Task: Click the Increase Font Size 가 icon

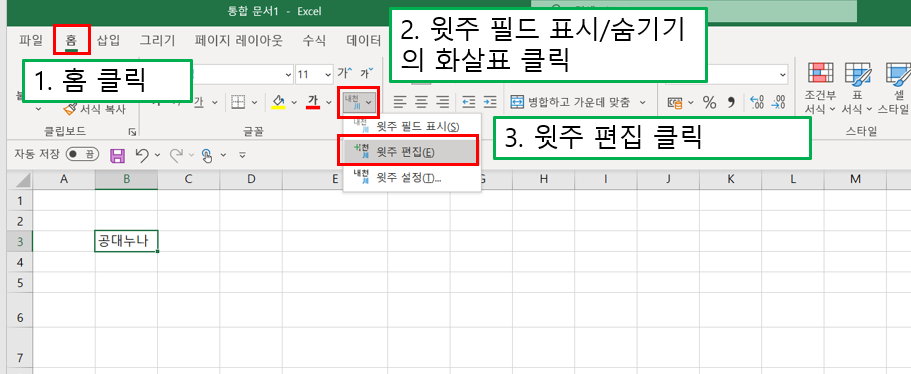Action: point(345,74)
